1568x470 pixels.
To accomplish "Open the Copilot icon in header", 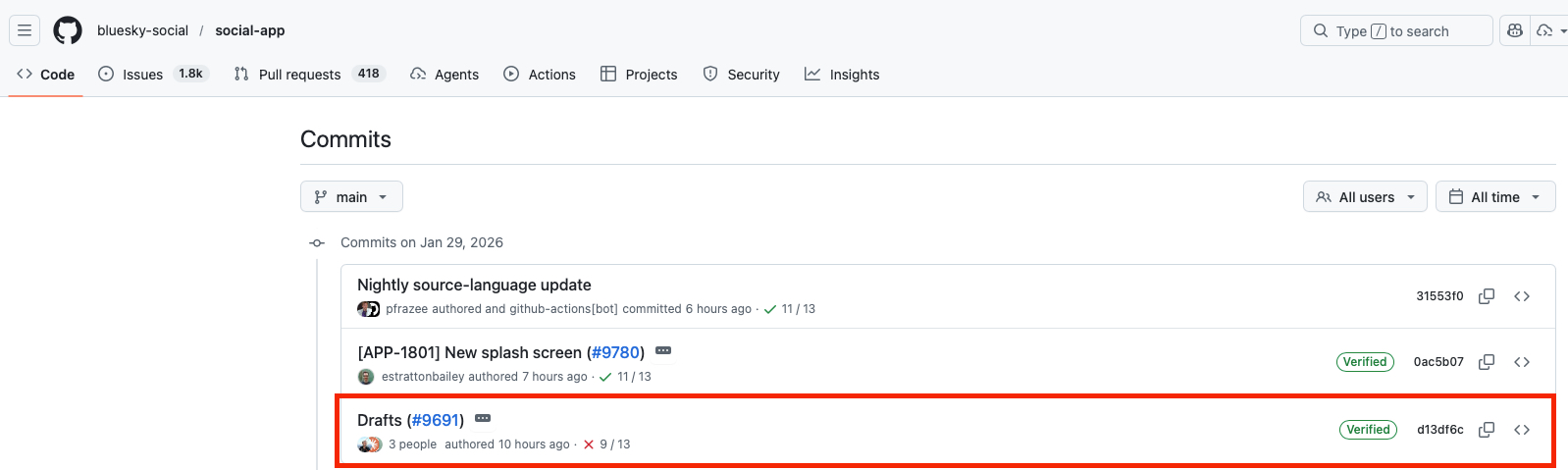I will [1515, 30].
